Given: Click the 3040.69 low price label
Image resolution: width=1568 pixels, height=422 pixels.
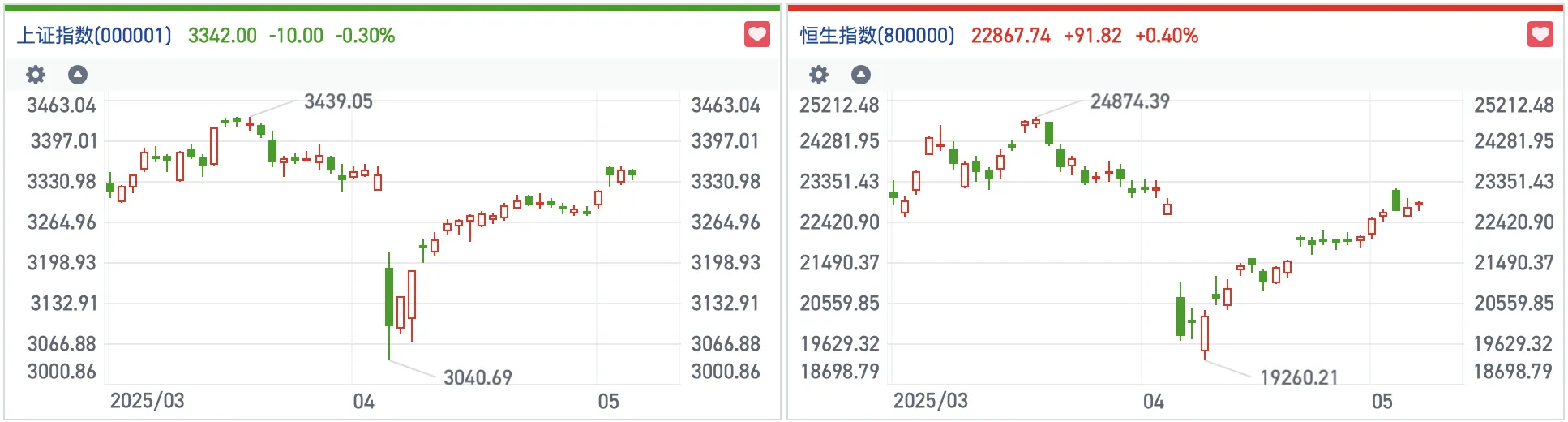Looking at the screenshot, I should (x=478, y=377).
